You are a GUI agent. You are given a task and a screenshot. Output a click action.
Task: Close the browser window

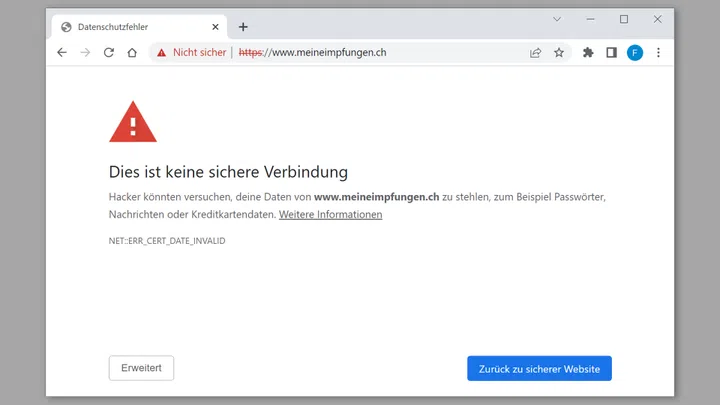[x=658, y=19]
